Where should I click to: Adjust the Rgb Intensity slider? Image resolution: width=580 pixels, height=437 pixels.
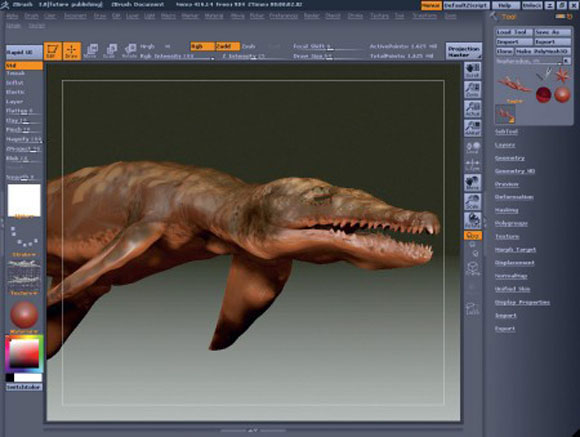(x=177, y=56)
